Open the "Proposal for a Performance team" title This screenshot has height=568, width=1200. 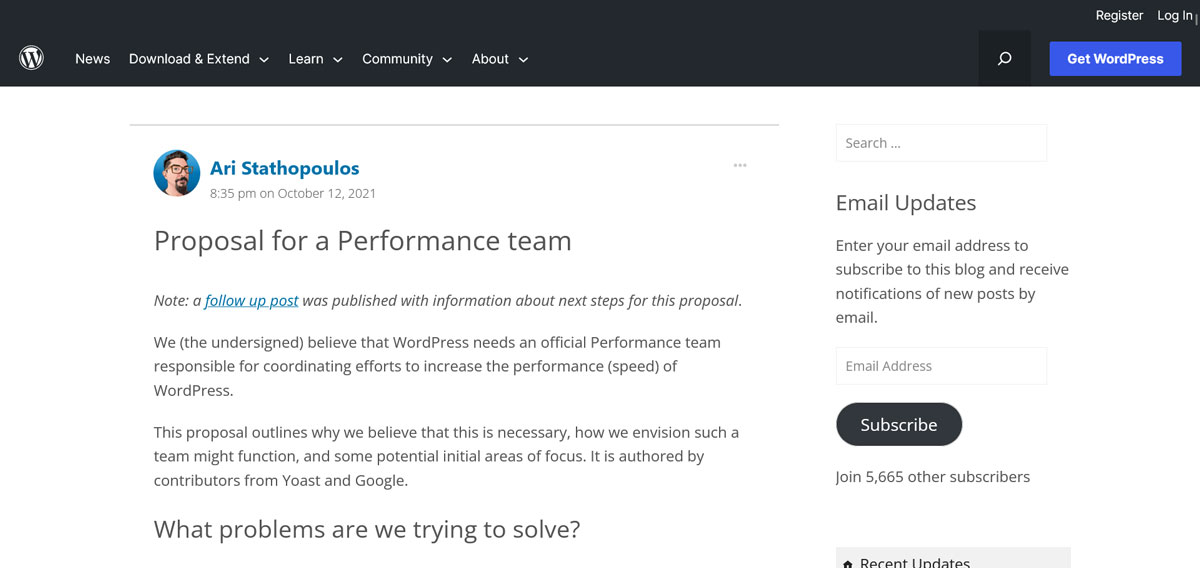[x=362, y=241]
